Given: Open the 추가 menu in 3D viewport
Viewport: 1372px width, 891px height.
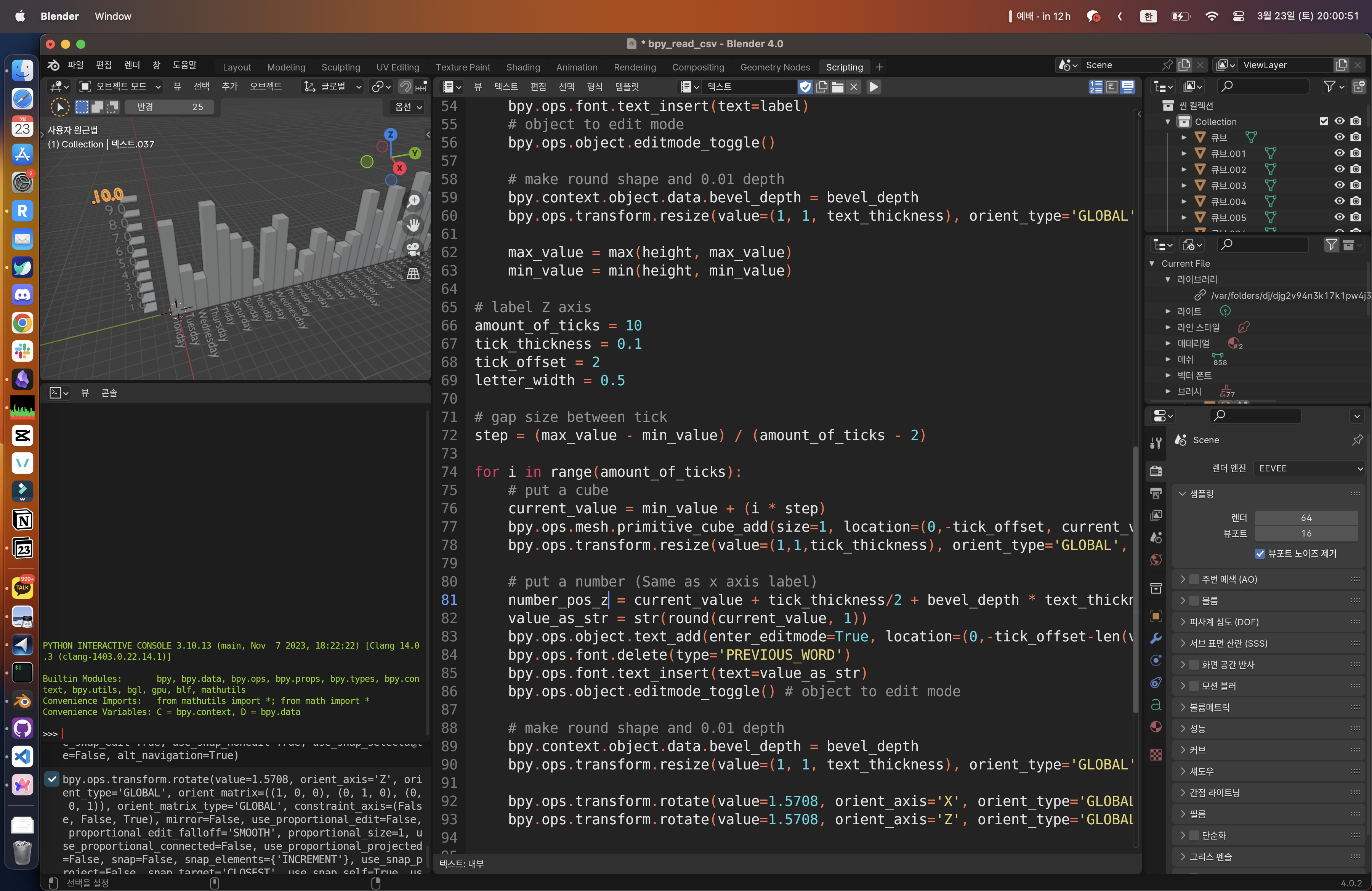Looking at the screenshot, I should point(229,87).
